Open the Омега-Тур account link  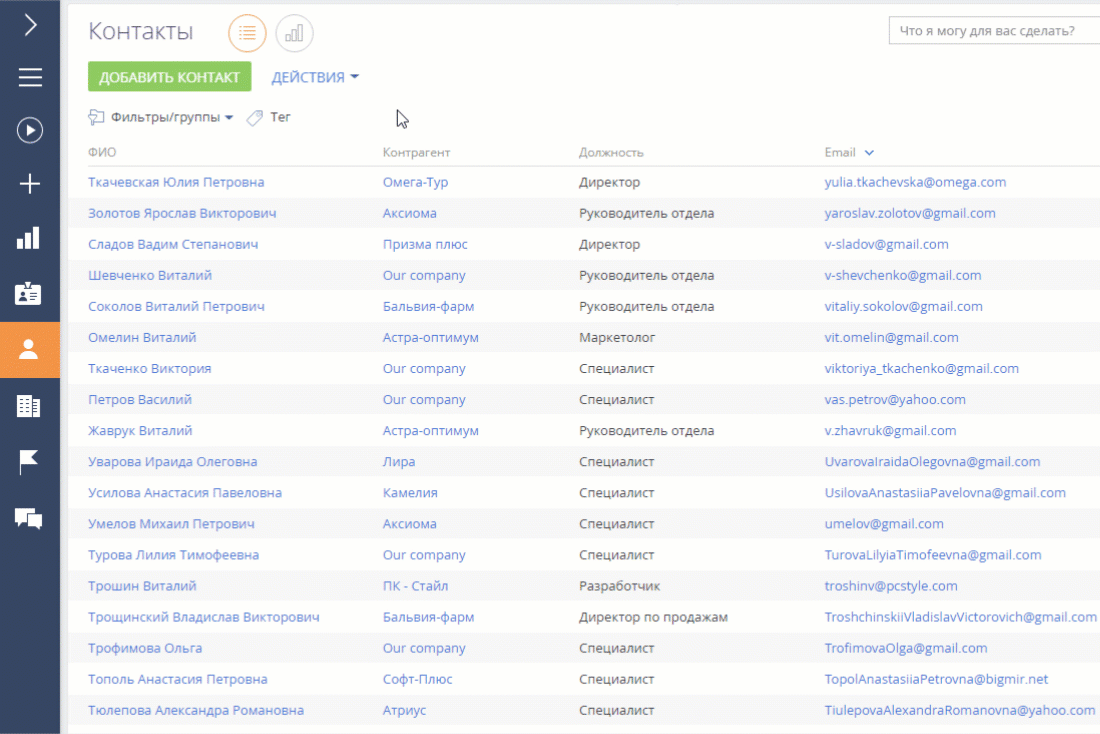[x=415, y=182]
